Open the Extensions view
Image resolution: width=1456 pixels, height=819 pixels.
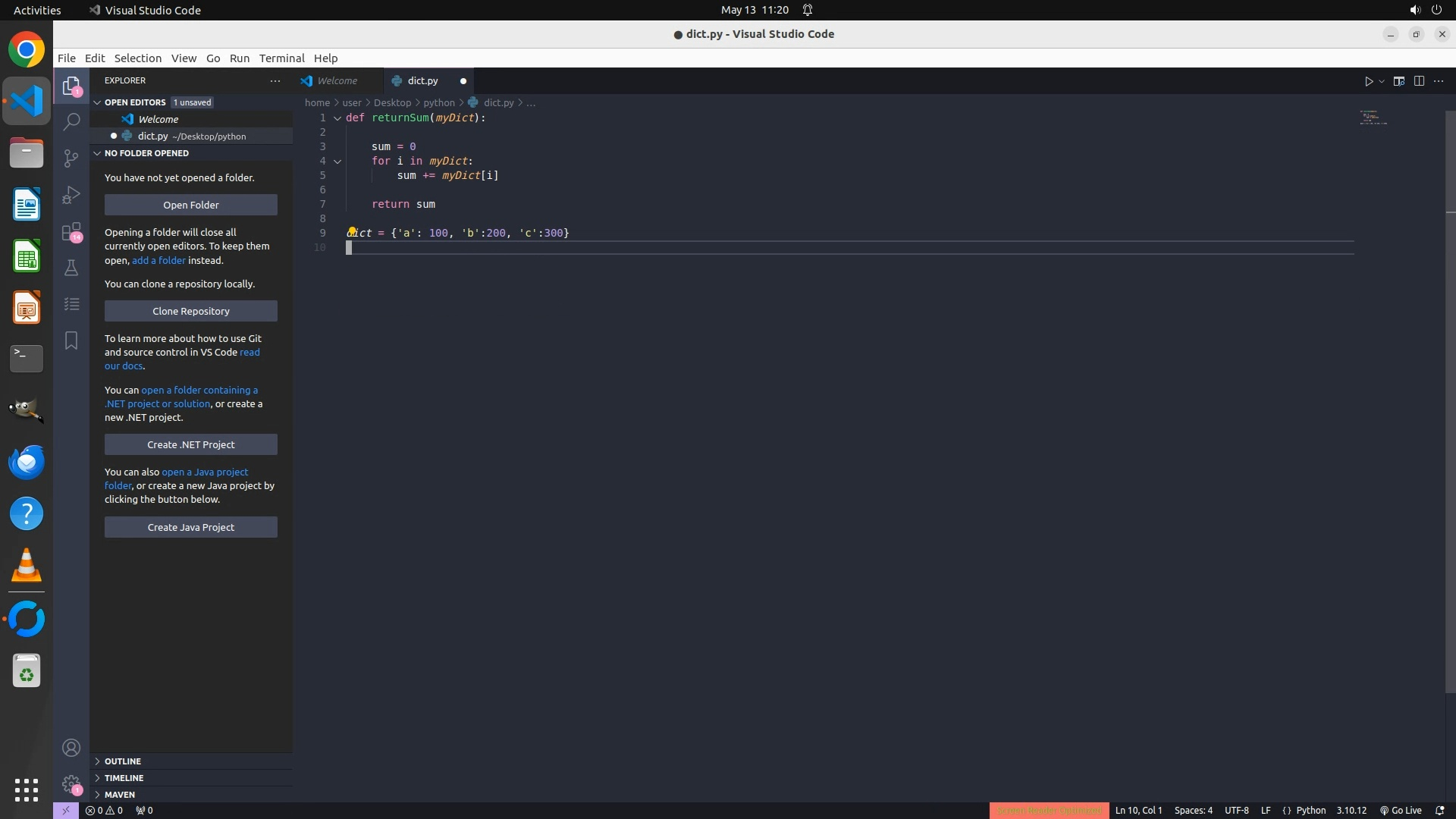(x=71, y=231)
